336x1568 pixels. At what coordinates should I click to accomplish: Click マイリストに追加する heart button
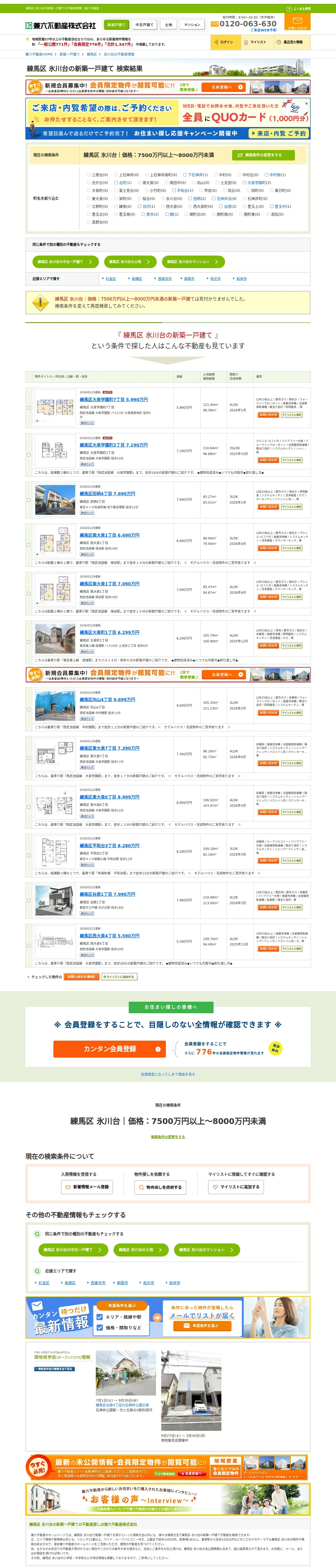(236, 1187)
